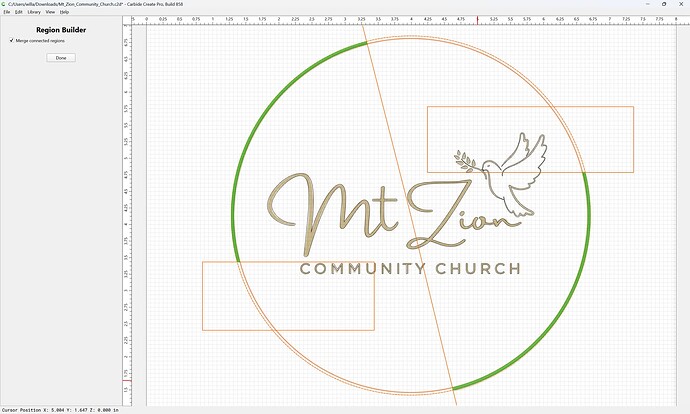The width and height of the screenshot is (690, 414).
Task: Minimize the Carbide Create window
Action: point(648,4)
